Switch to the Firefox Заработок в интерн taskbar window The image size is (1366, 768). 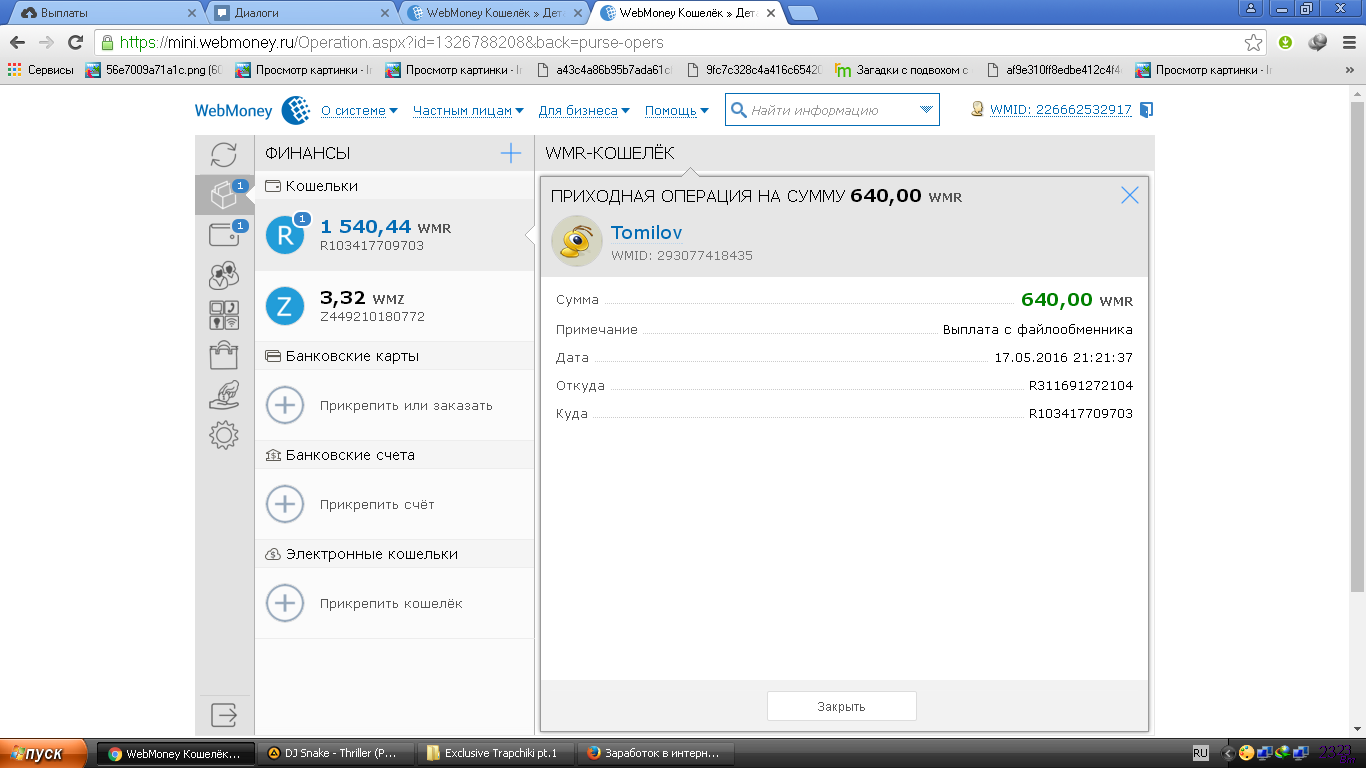(x=655, y=753)
